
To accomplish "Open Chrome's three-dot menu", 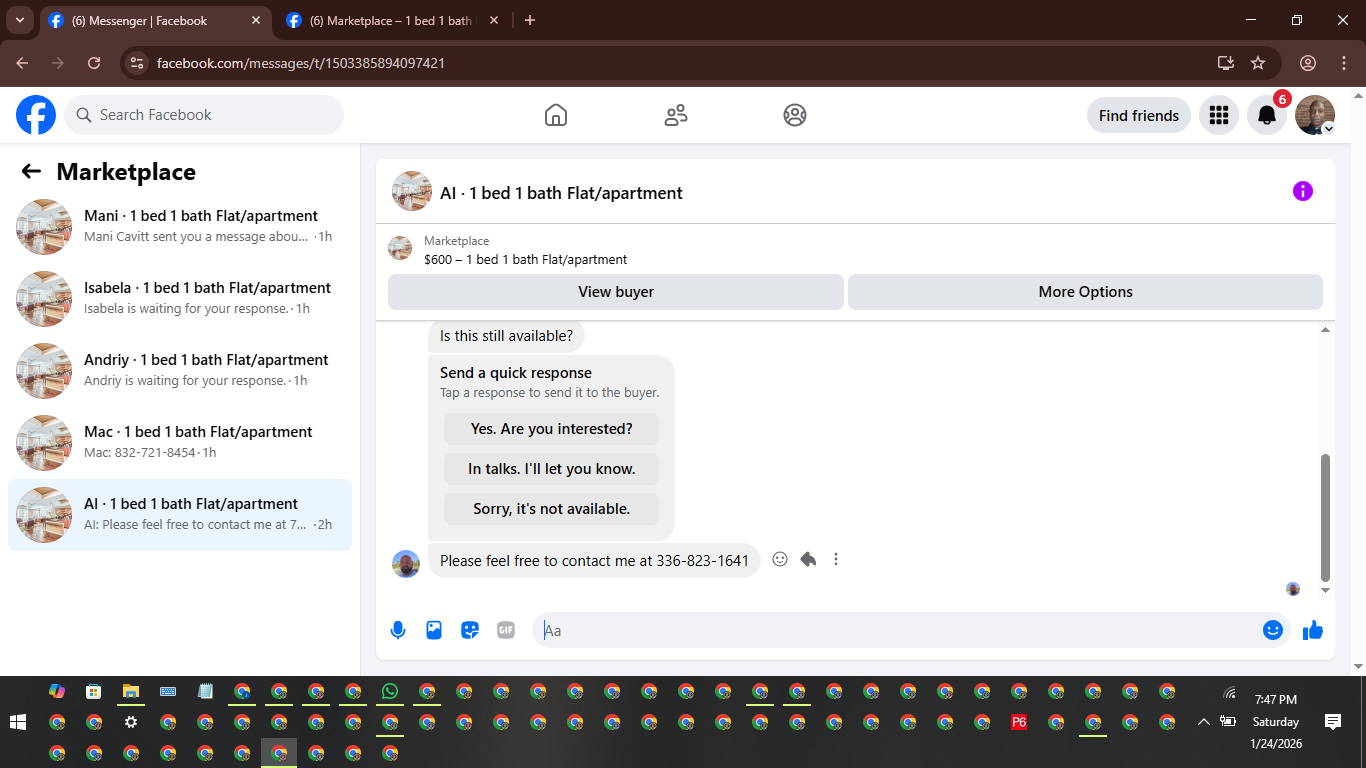I will tap(1344, 63).
